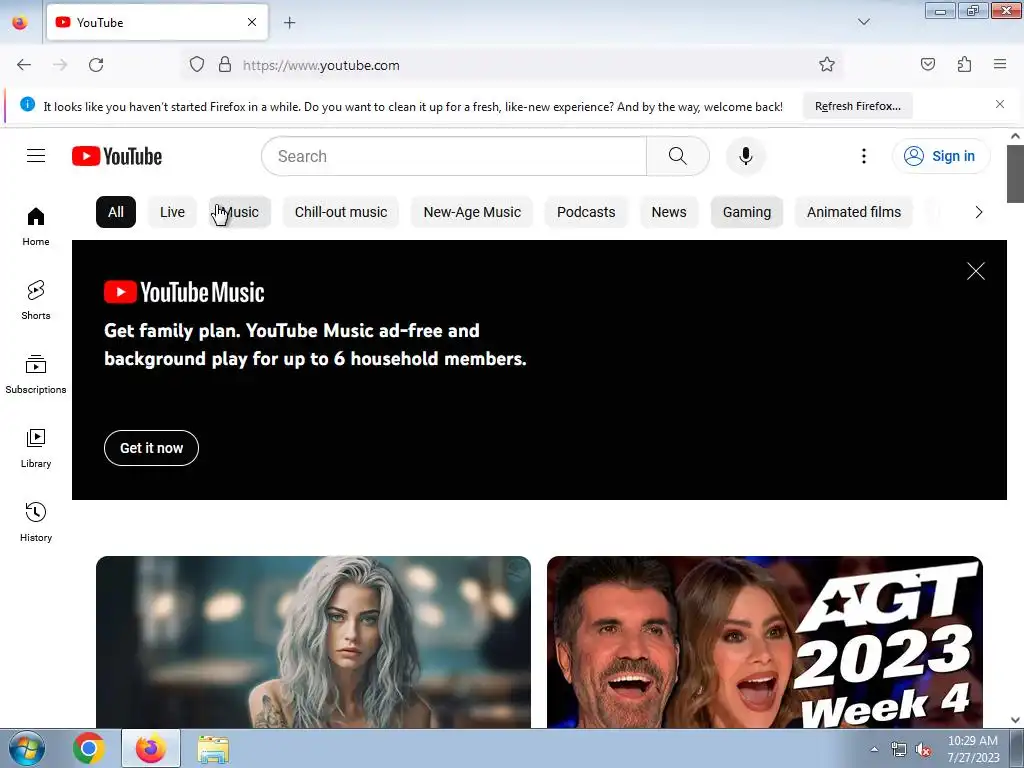Dismiss the Firefox refresh notification bar

tap(1000, 104)
